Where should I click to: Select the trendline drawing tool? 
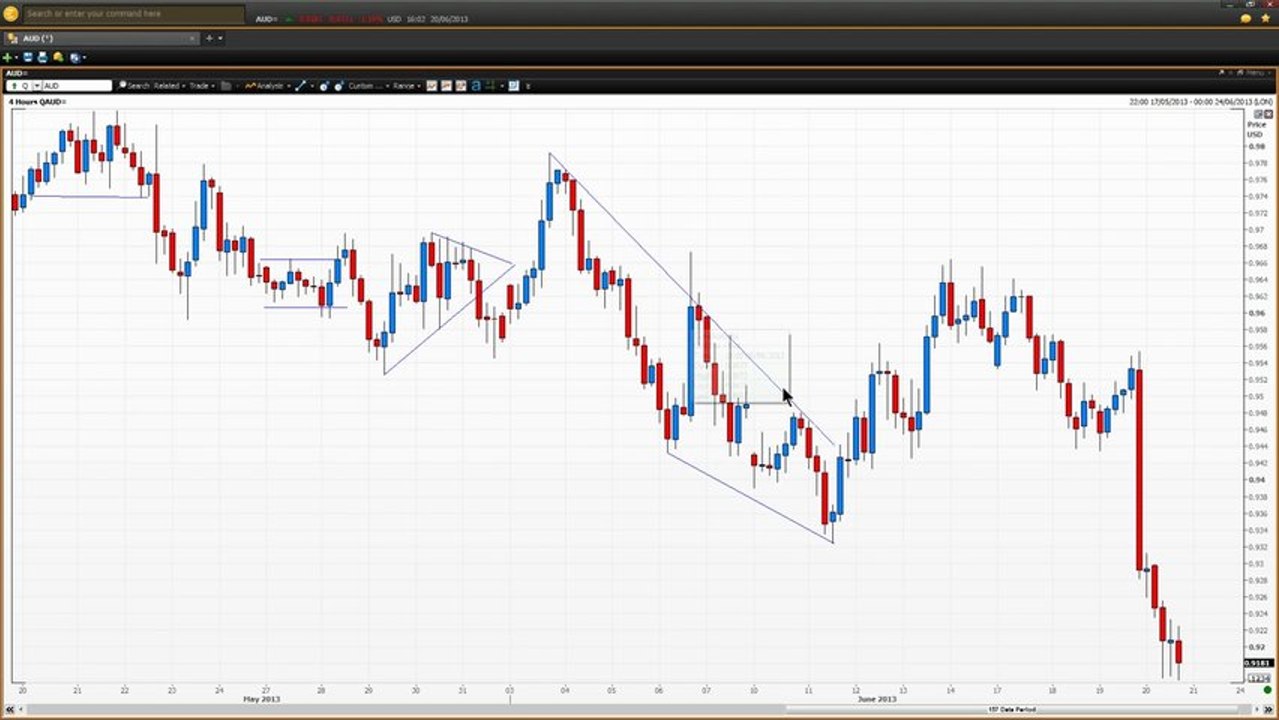tap(300, 86)
